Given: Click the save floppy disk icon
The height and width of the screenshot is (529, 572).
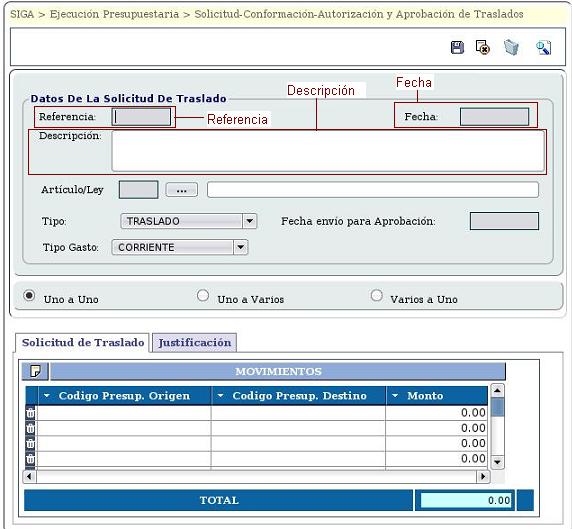Looking at the screenshot, I should click(x=457, y=47).
